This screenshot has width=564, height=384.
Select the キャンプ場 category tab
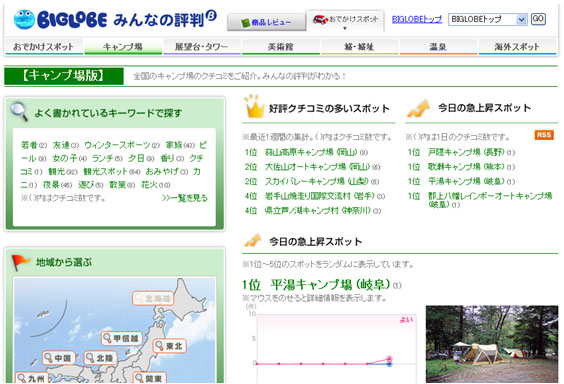(123, 47)
